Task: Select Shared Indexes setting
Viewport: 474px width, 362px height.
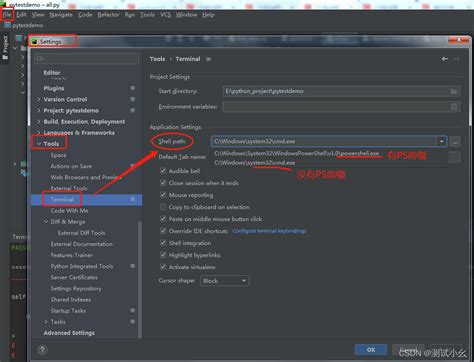Action: [71, 300]
